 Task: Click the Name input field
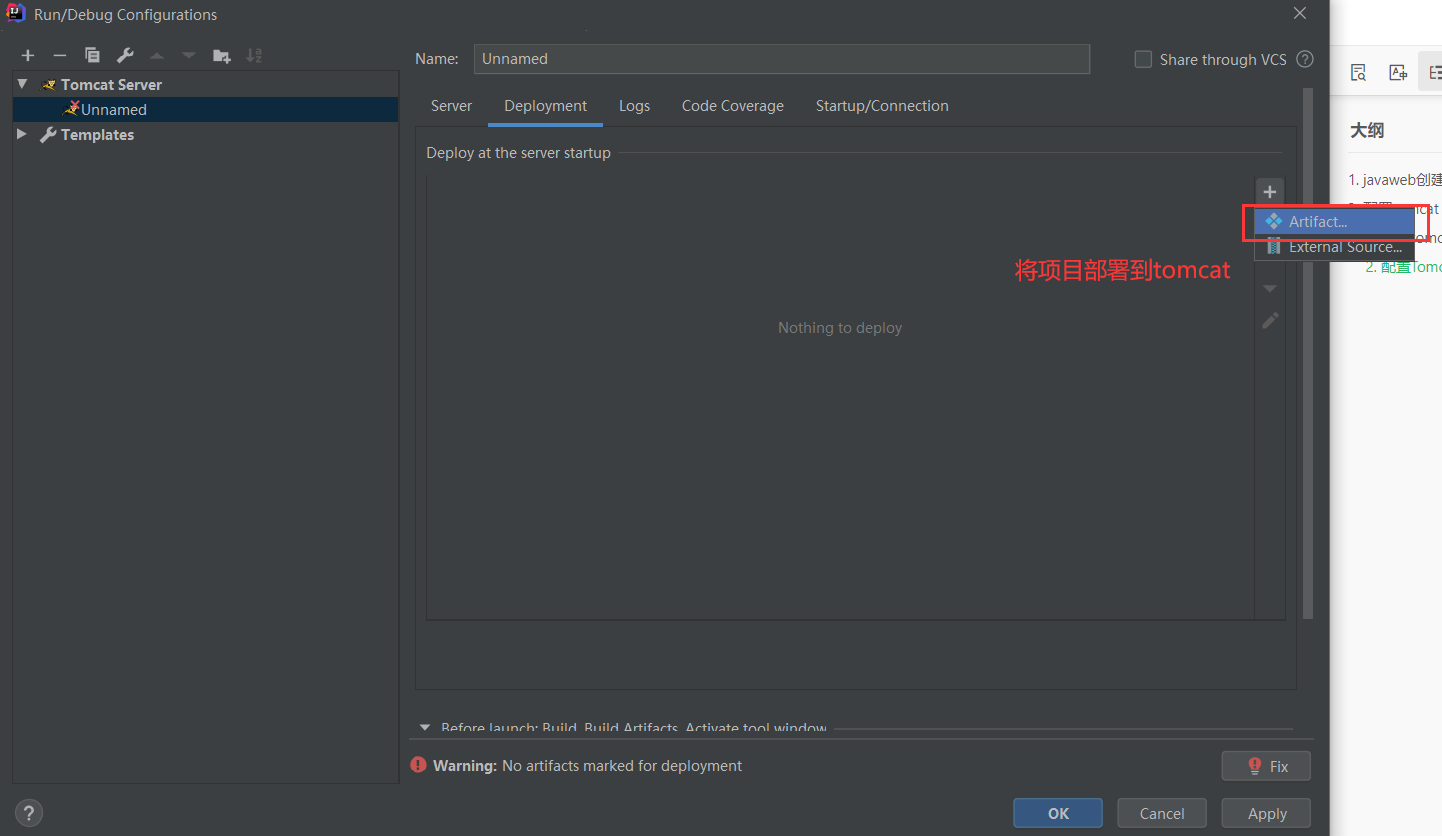tap(782, 59)
